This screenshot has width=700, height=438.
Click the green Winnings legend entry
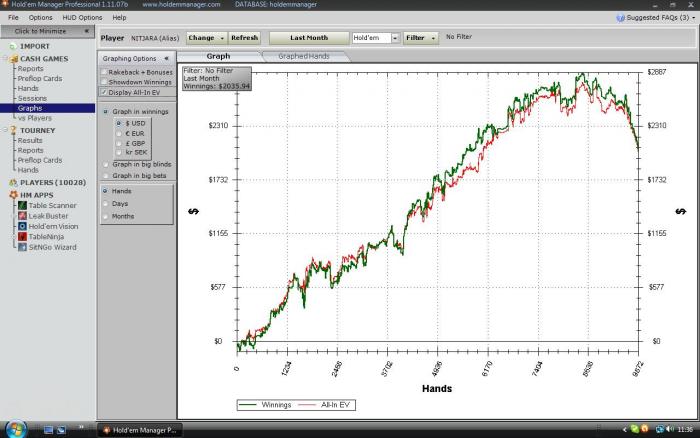pos(265,405)
